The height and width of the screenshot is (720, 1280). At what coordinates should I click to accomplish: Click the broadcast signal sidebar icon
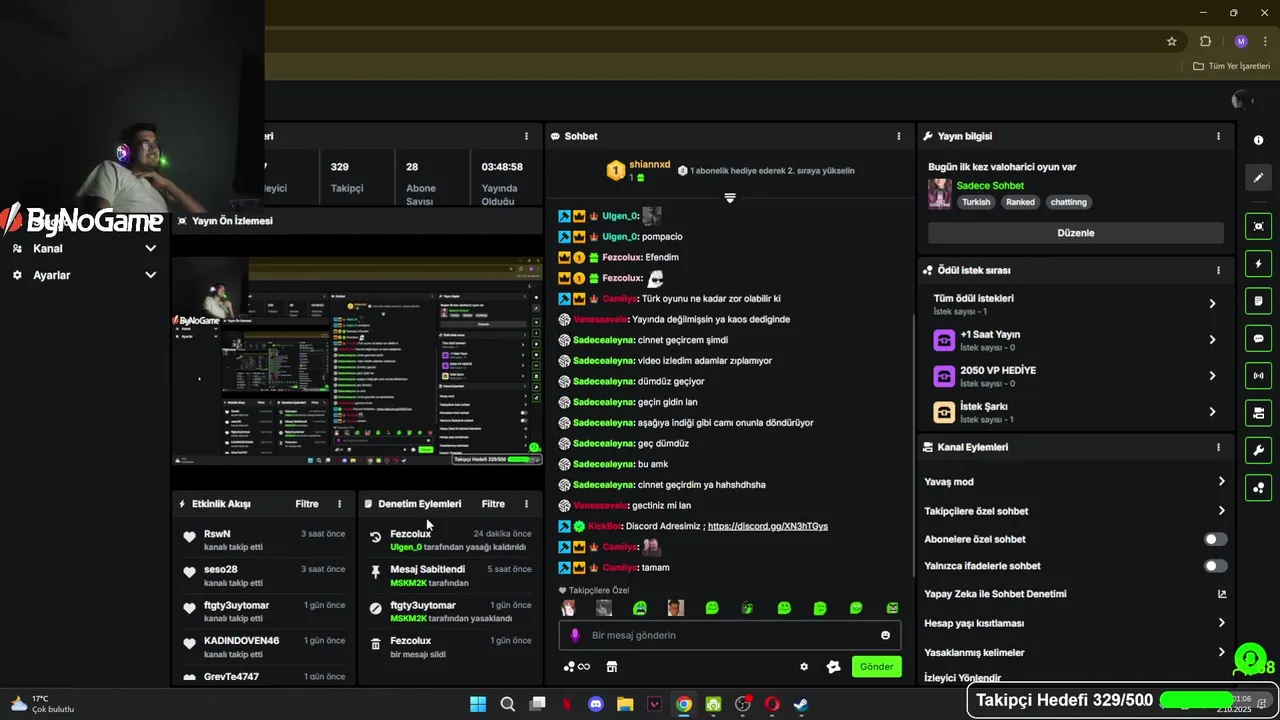[1258, 375]
